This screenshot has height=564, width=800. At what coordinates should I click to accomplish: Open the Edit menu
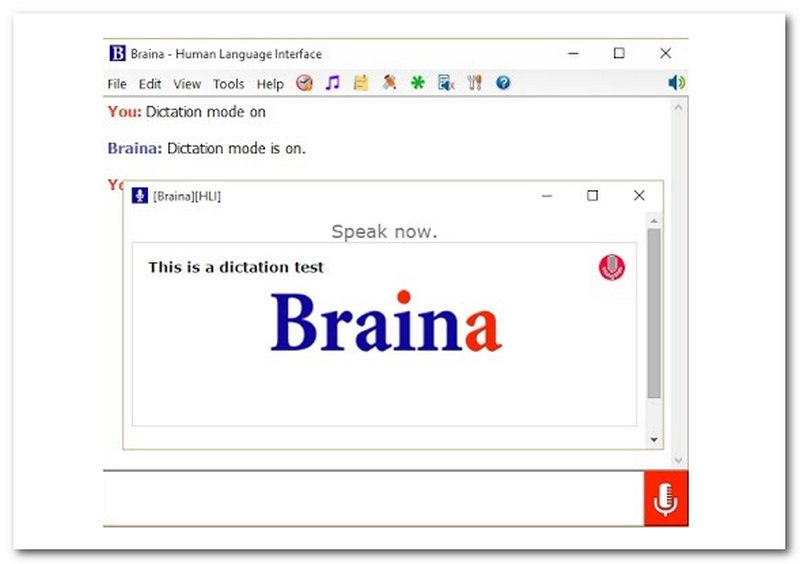pos(150,84)
